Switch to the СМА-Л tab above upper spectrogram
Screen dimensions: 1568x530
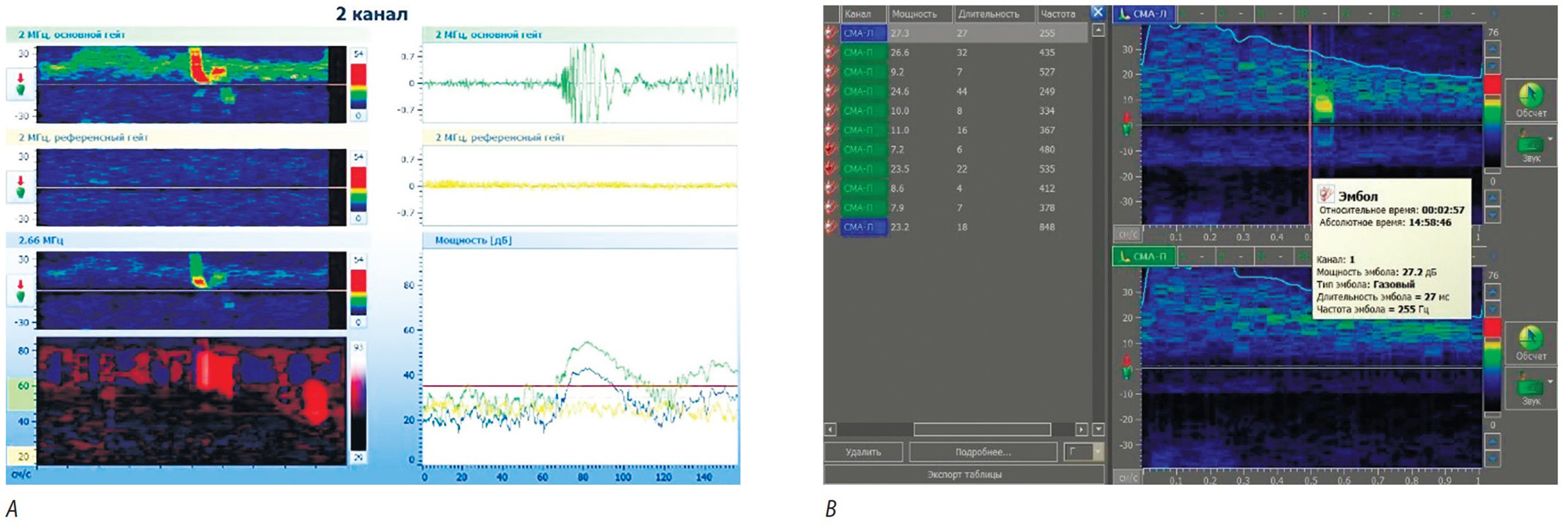[x=1144, y=13]
